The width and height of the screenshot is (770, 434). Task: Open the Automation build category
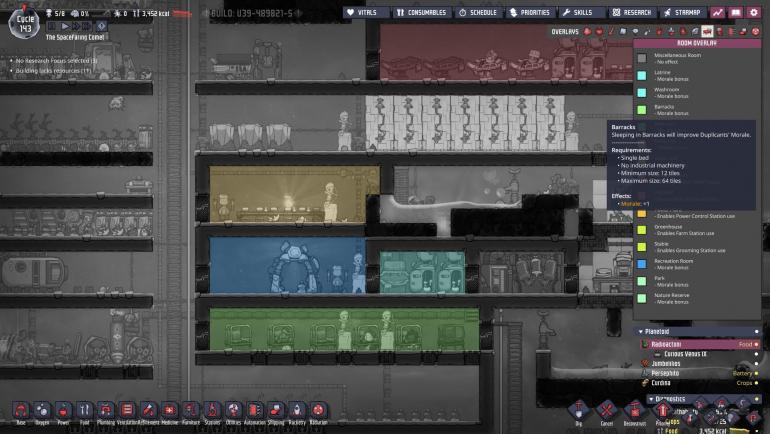point(254,410)
